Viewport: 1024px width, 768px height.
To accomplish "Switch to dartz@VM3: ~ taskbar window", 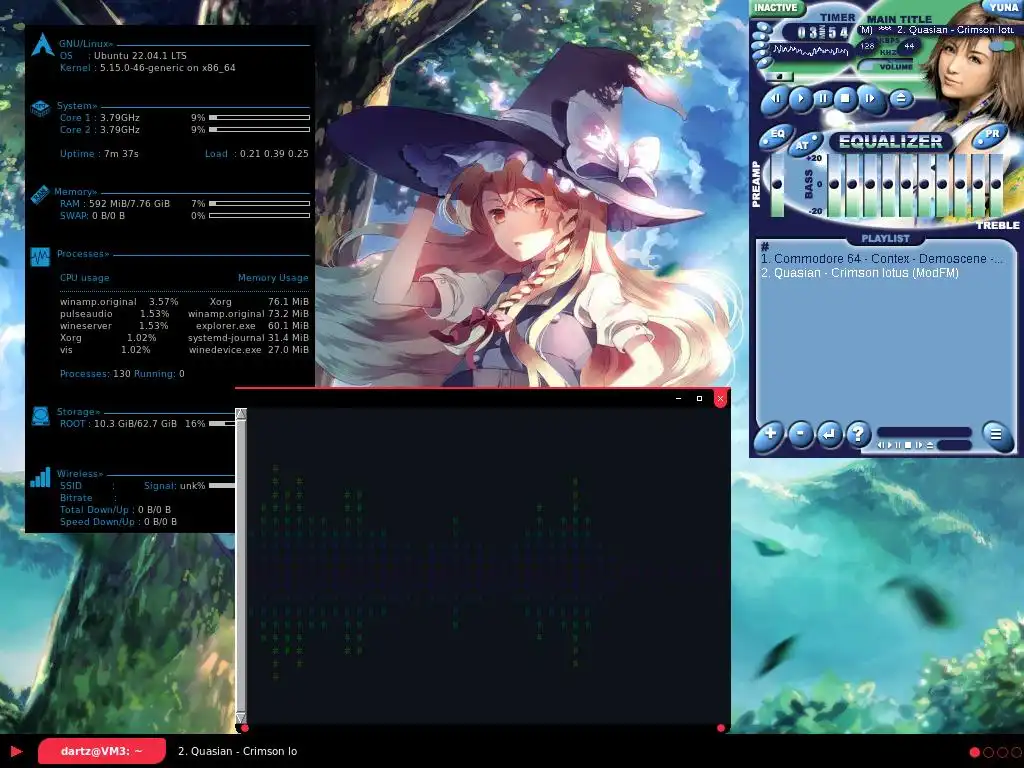I will 101,751.
